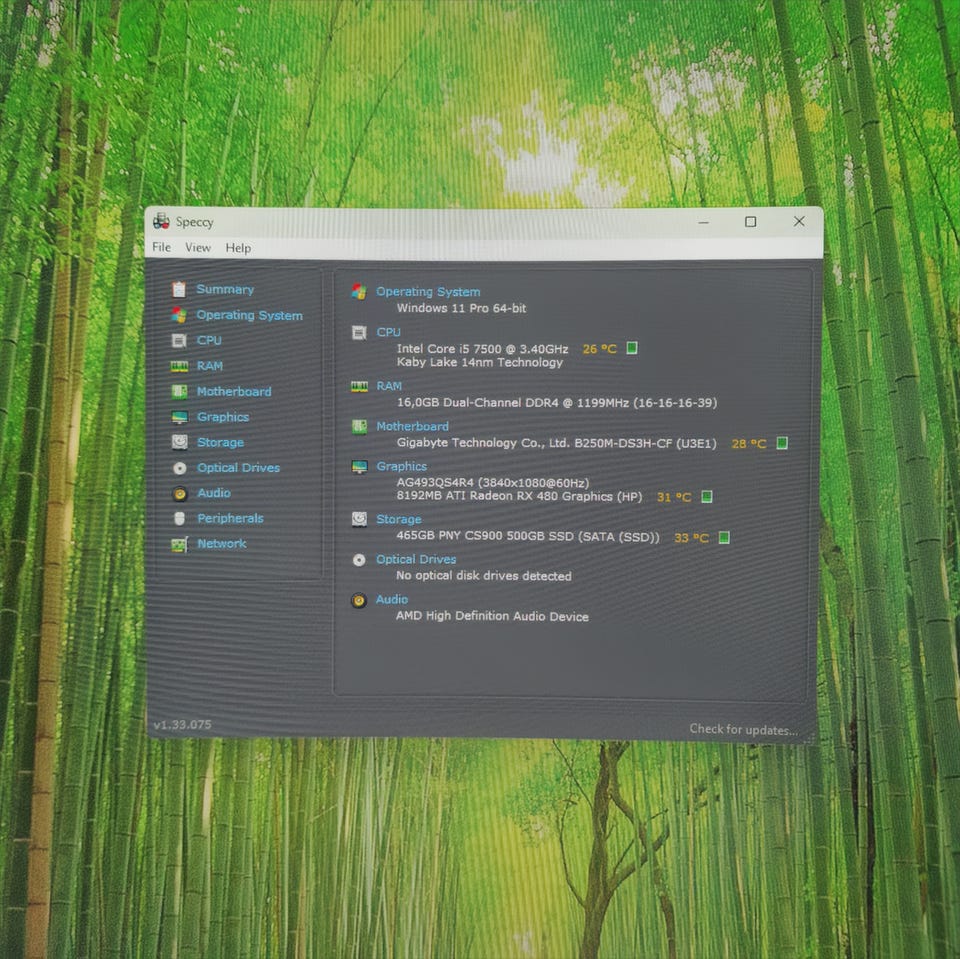Click the Audio speaker icon in summary panel
The height and width of the screenshot is (959, 960).
tap(359, 600)
